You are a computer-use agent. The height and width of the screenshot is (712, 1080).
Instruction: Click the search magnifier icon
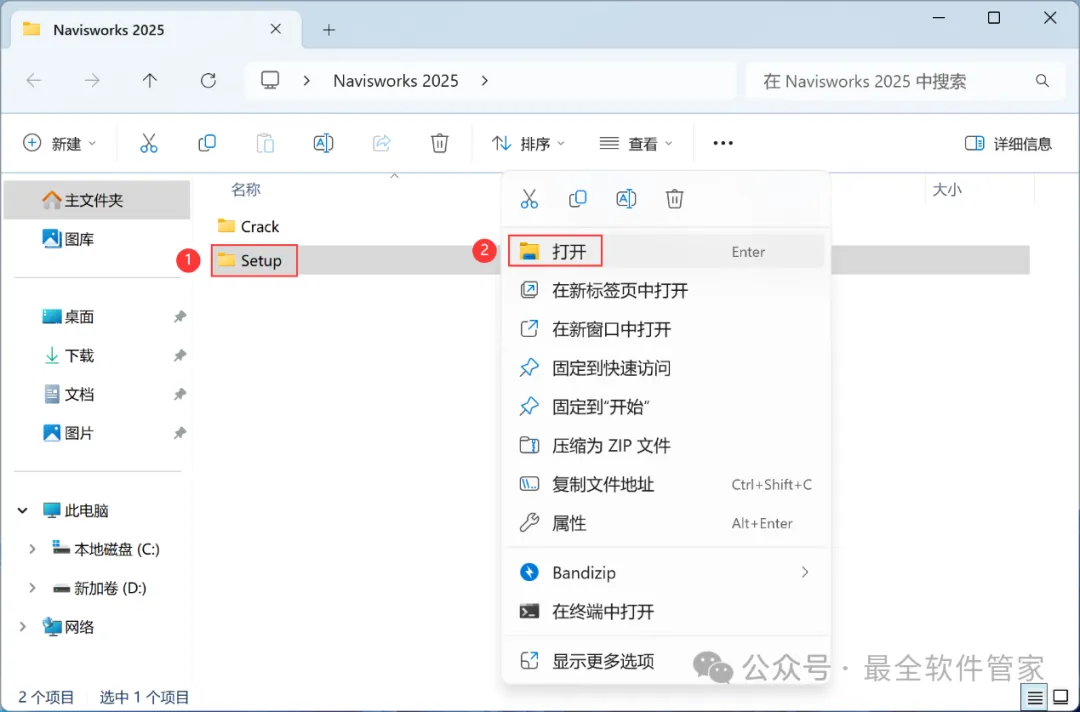coord(1042,81)
